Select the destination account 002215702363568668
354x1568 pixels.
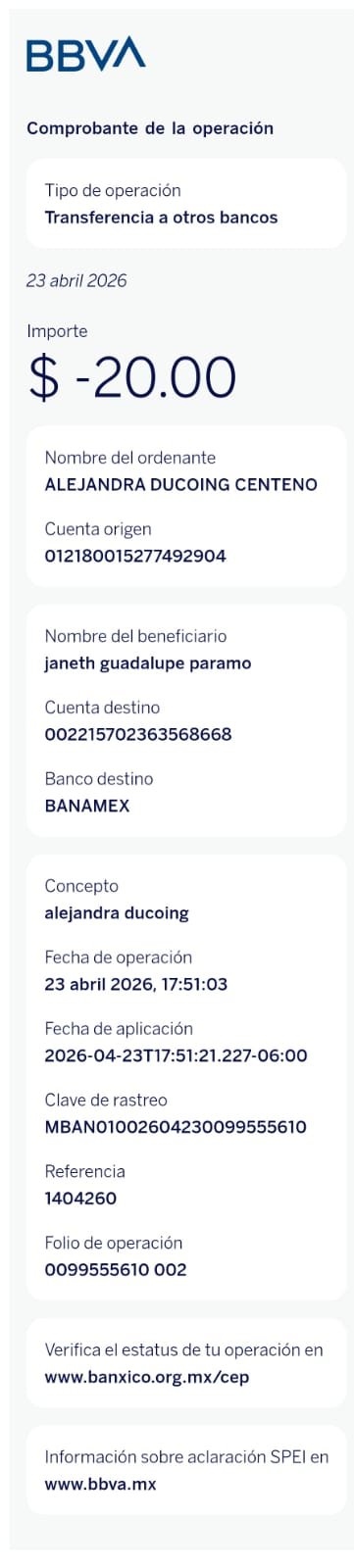(138, 734)
